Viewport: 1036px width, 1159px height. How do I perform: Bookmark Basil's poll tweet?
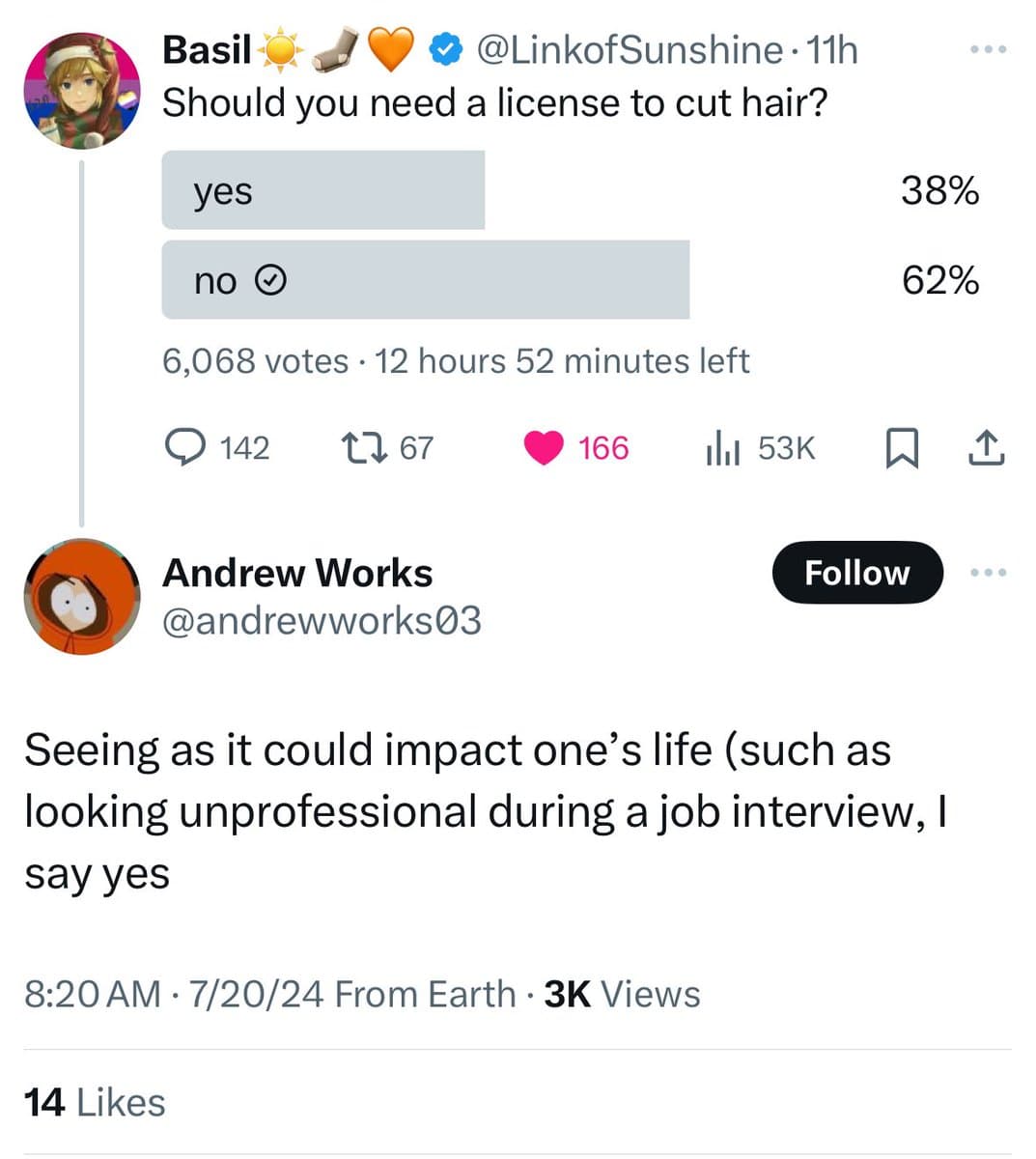900,448
